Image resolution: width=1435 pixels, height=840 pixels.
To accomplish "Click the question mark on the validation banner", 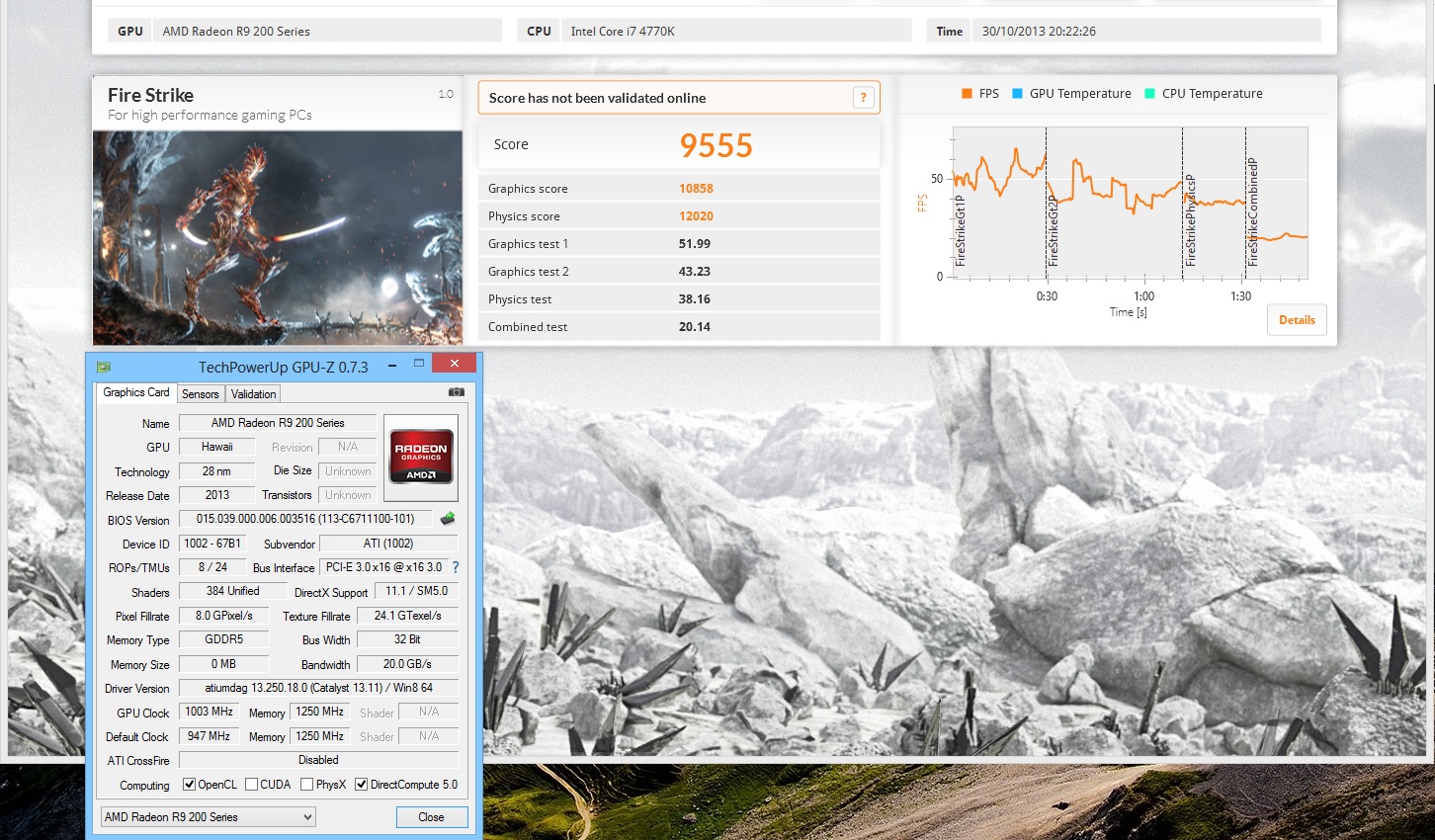I will (x=863, y=97).
